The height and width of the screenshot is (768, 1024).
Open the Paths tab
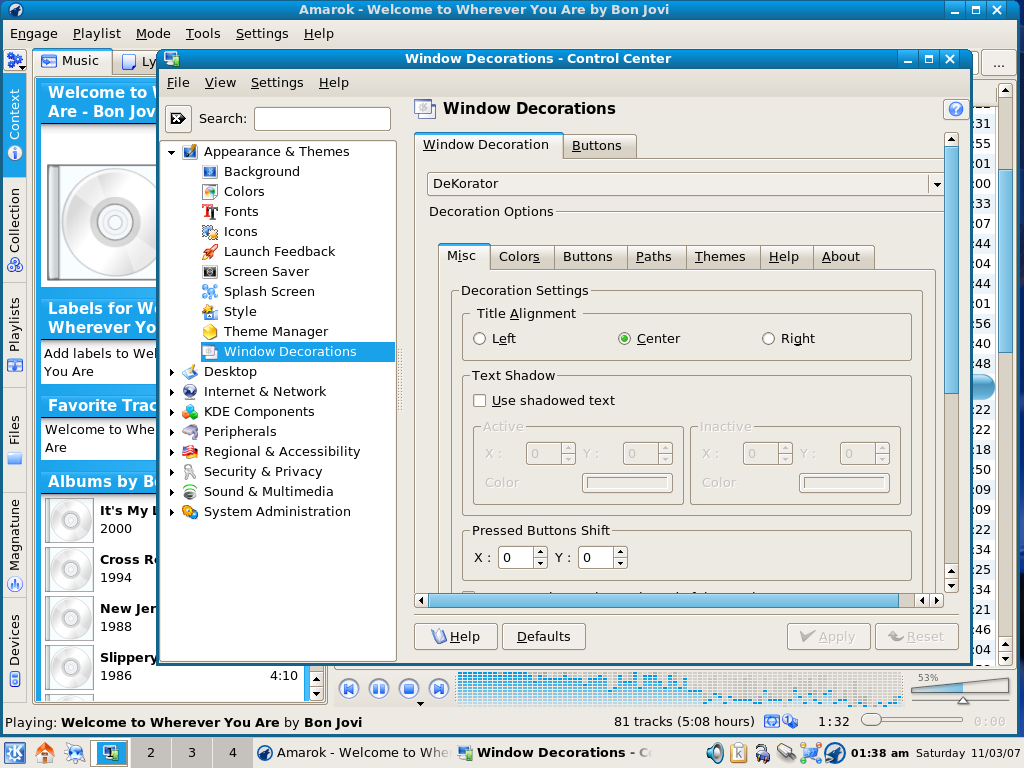pyautogui.click(x=654, y=257)
